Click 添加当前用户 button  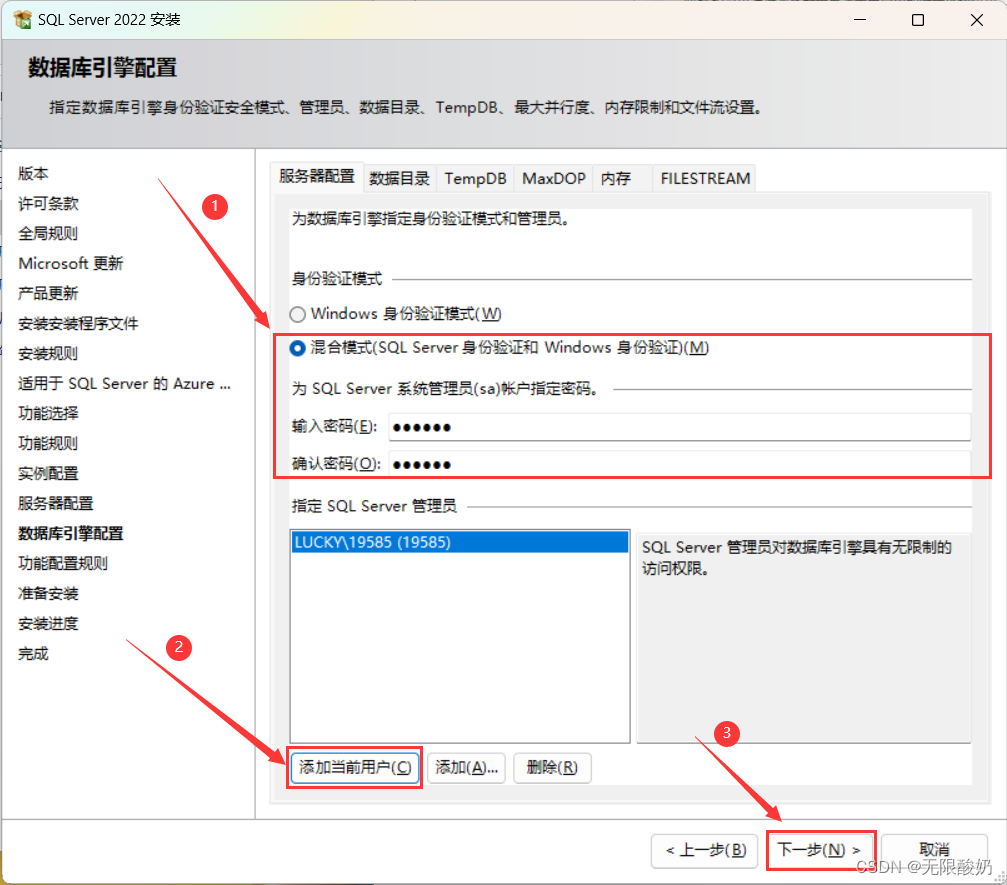click(355, 768)
